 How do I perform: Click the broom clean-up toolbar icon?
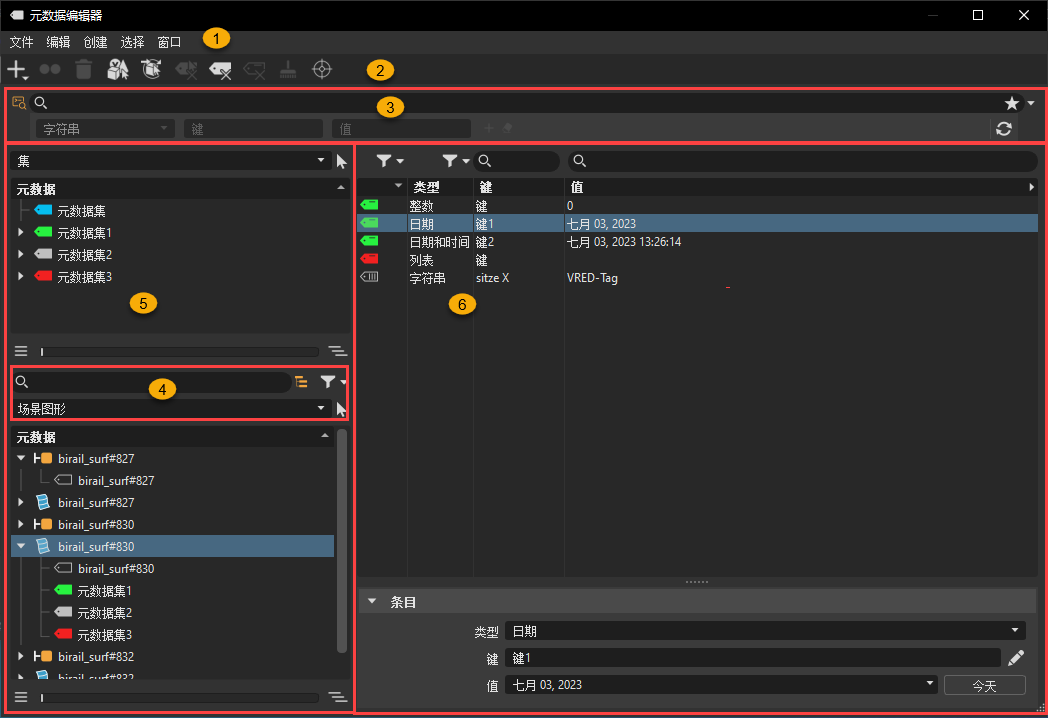[288, 69]
